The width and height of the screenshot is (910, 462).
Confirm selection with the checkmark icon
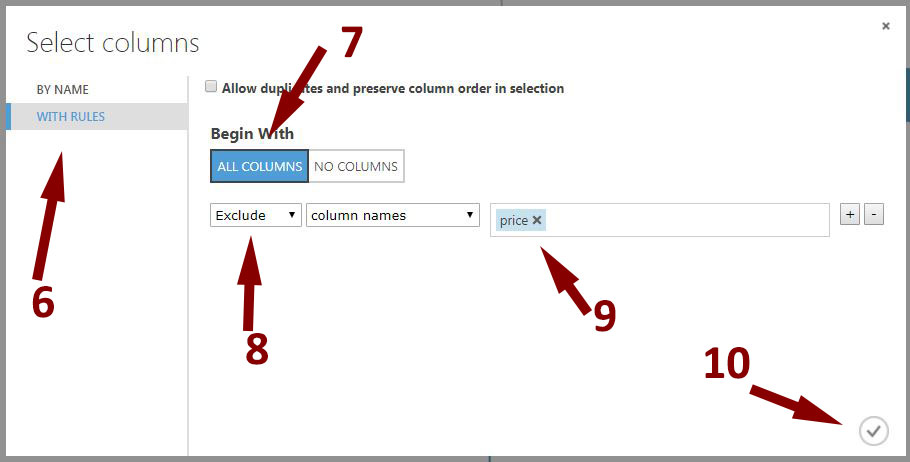[873, 431]
